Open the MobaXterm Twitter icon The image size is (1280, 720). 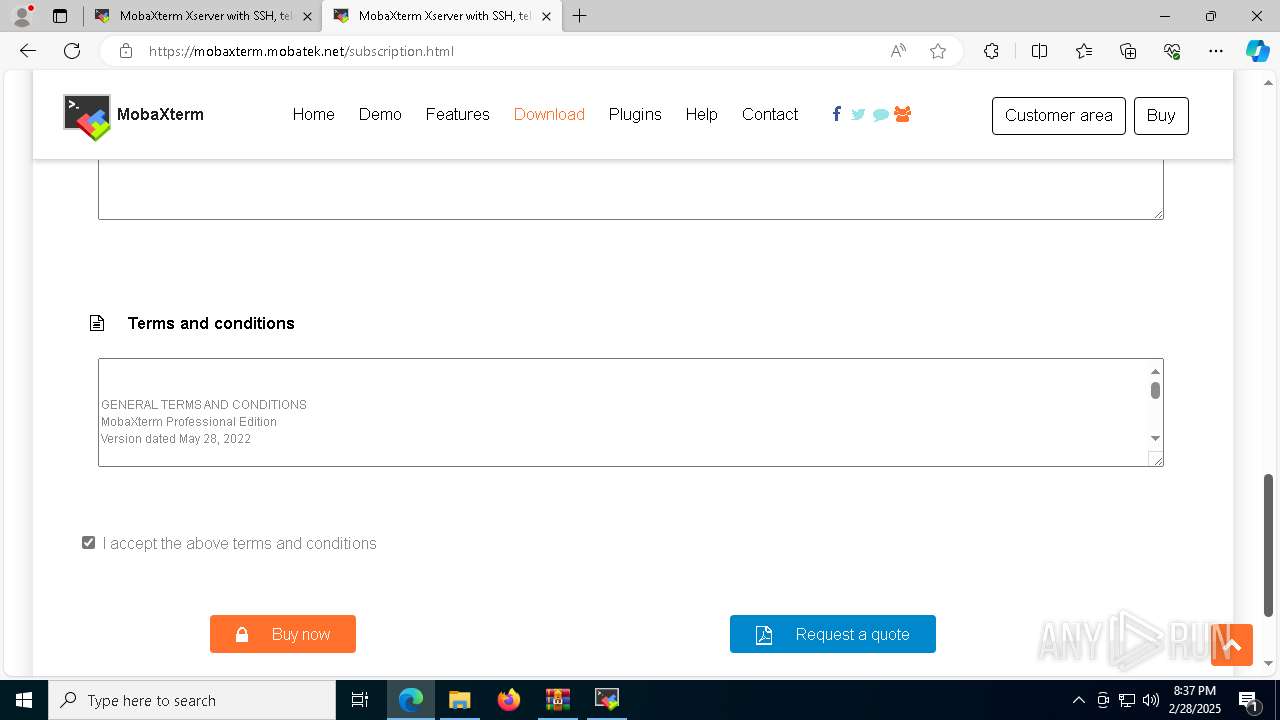click(858, 115)
